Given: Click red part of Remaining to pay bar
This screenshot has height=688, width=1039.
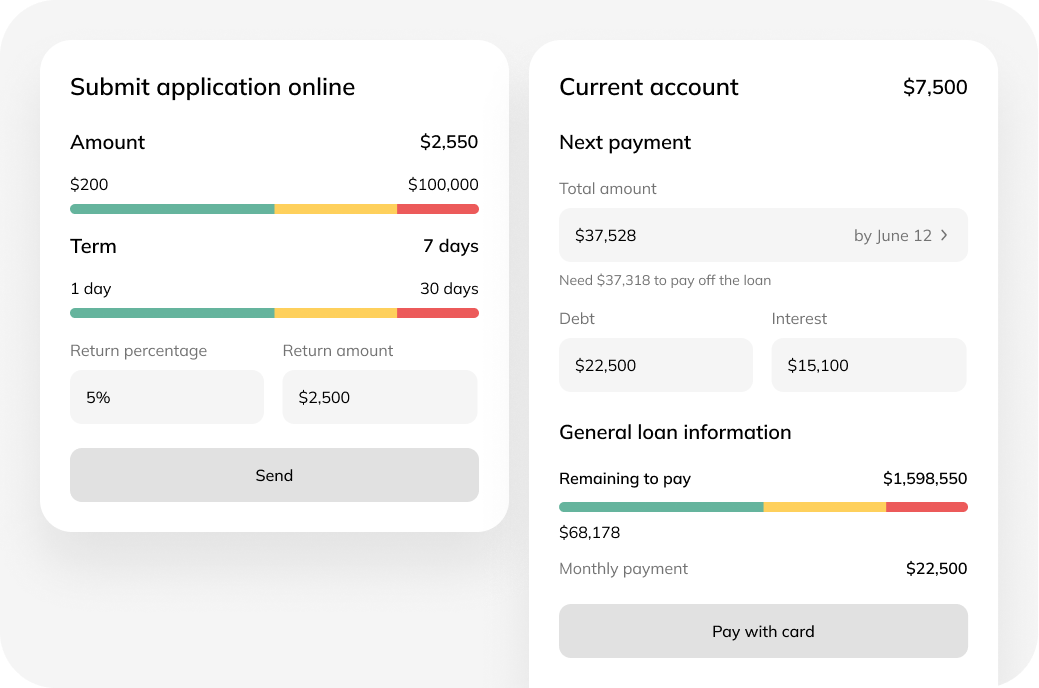Looking at the screenshot, I should coord(926,507).
